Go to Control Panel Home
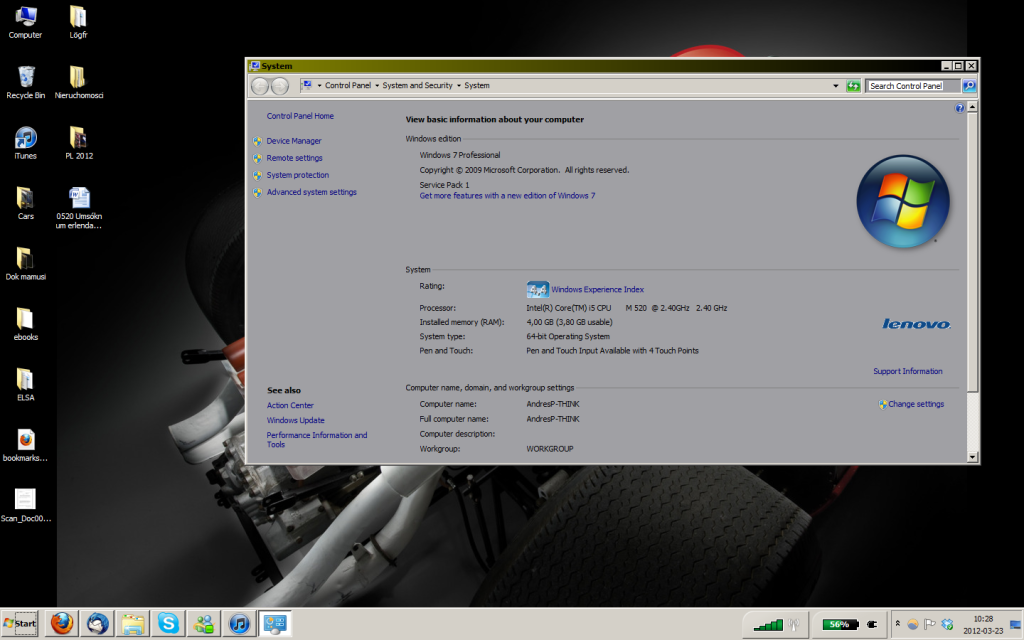 pyautogui.click(x=300, y=116)
